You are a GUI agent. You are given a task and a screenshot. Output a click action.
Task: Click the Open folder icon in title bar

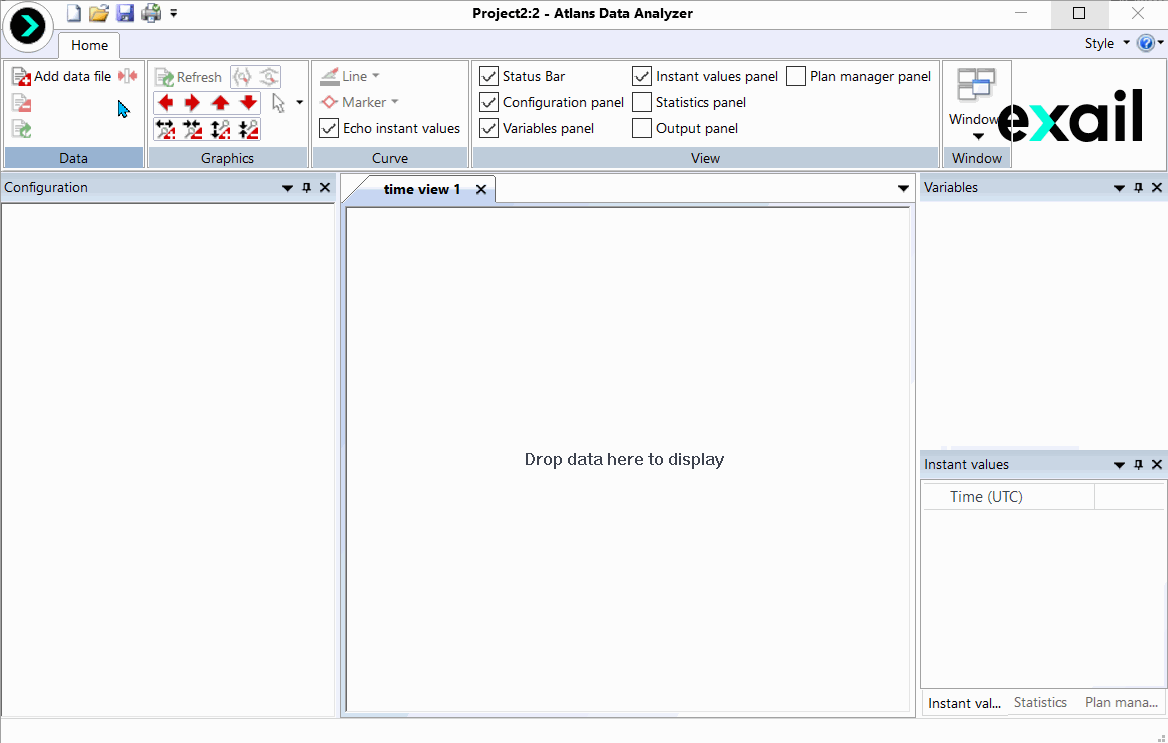point(99,13)
